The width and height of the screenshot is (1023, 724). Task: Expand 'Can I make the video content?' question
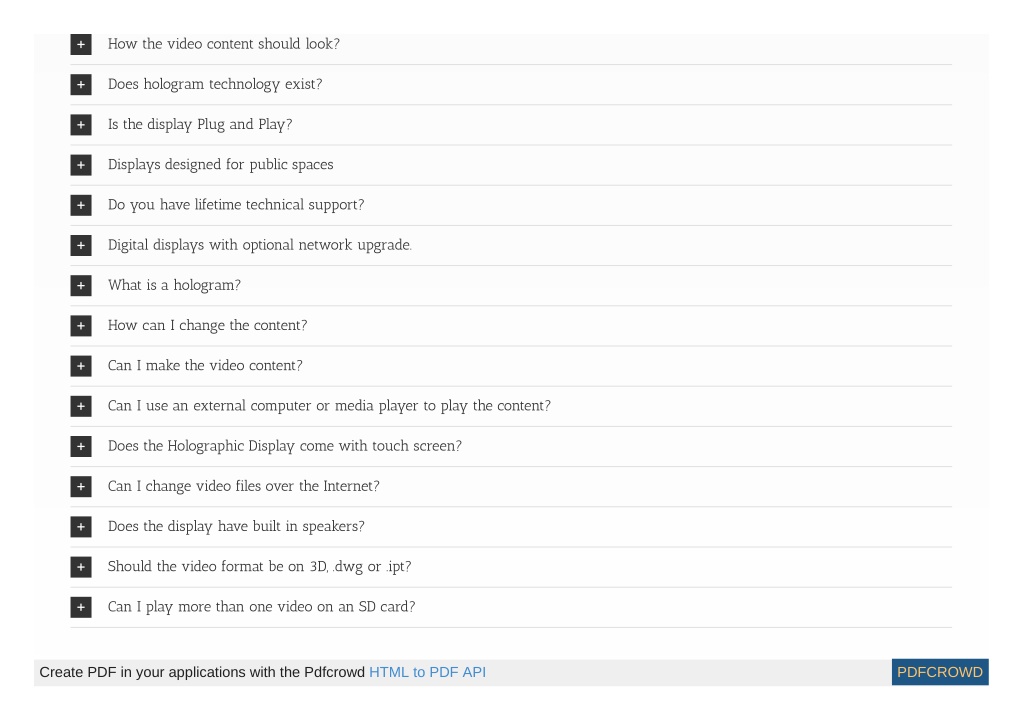click(x=205, y=365)
